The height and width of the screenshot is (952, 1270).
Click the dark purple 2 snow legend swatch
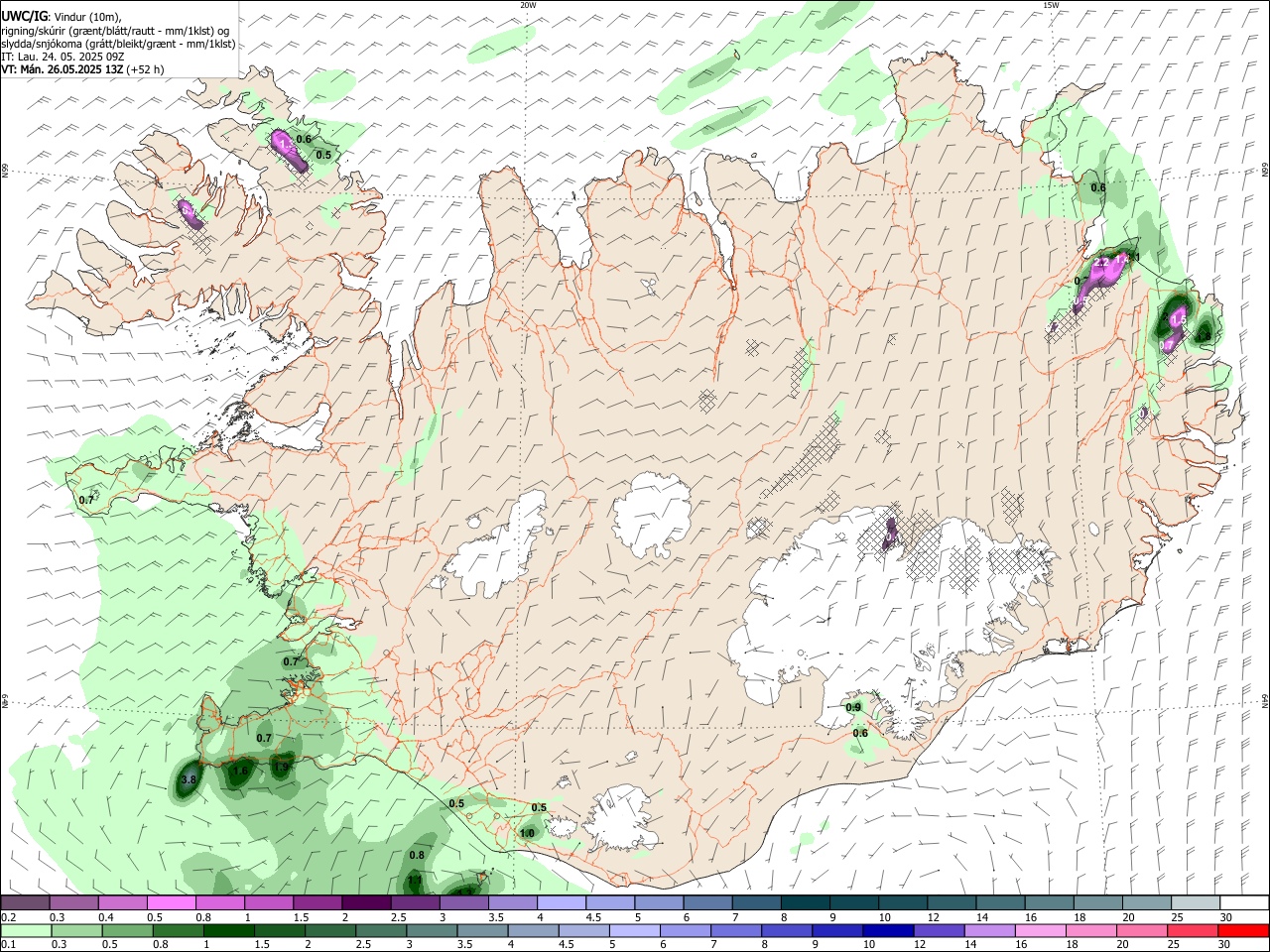(365, 903)
